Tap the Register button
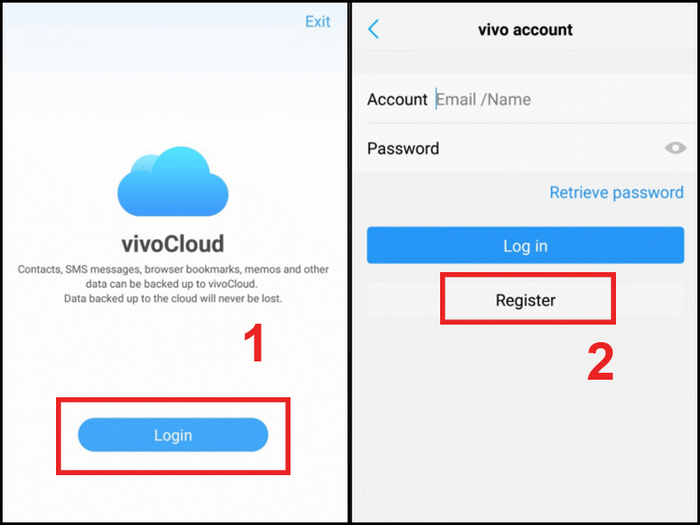 [525, 300]
